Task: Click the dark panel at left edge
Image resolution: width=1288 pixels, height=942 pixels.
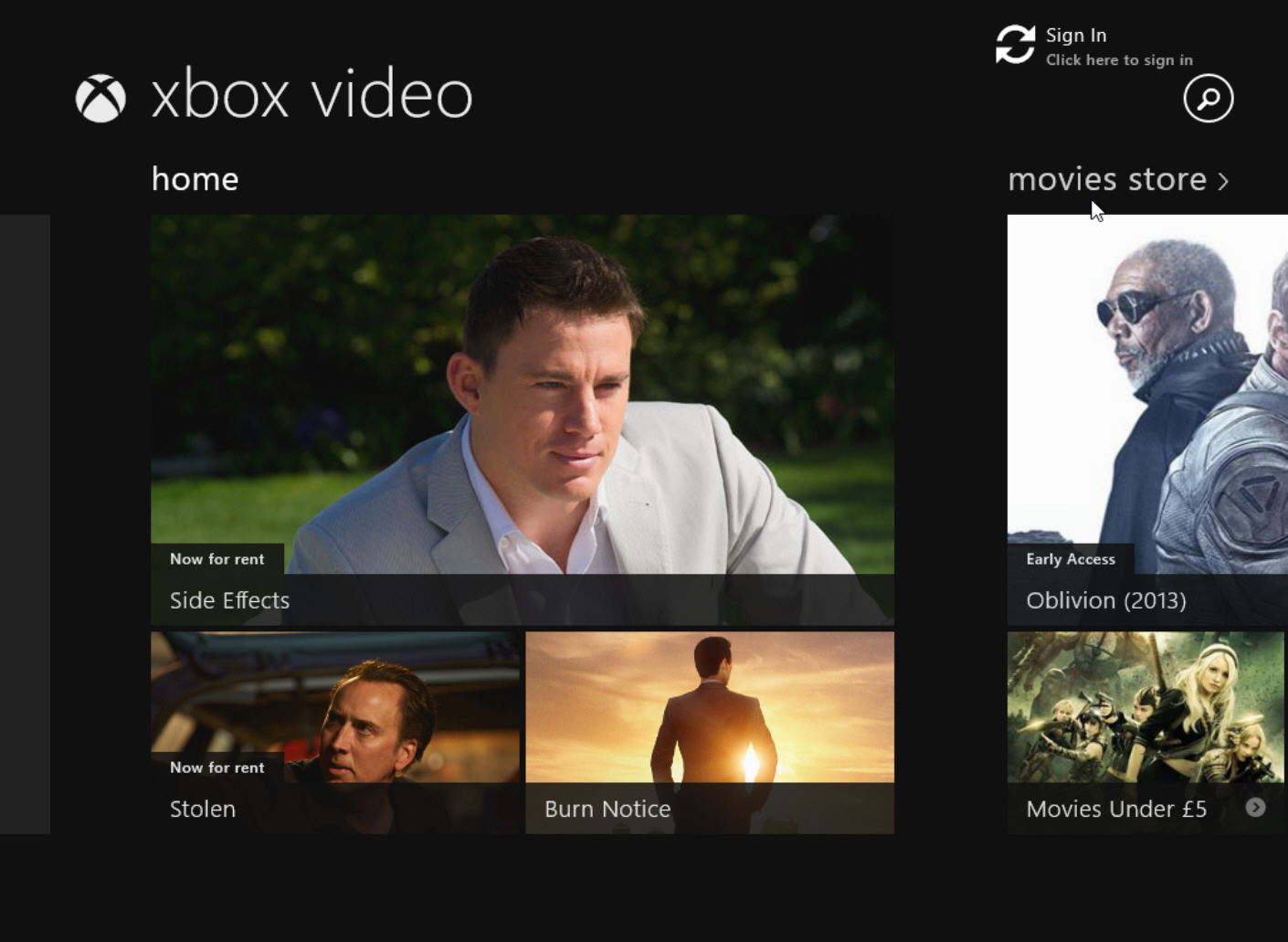Action: coord(25,524)
